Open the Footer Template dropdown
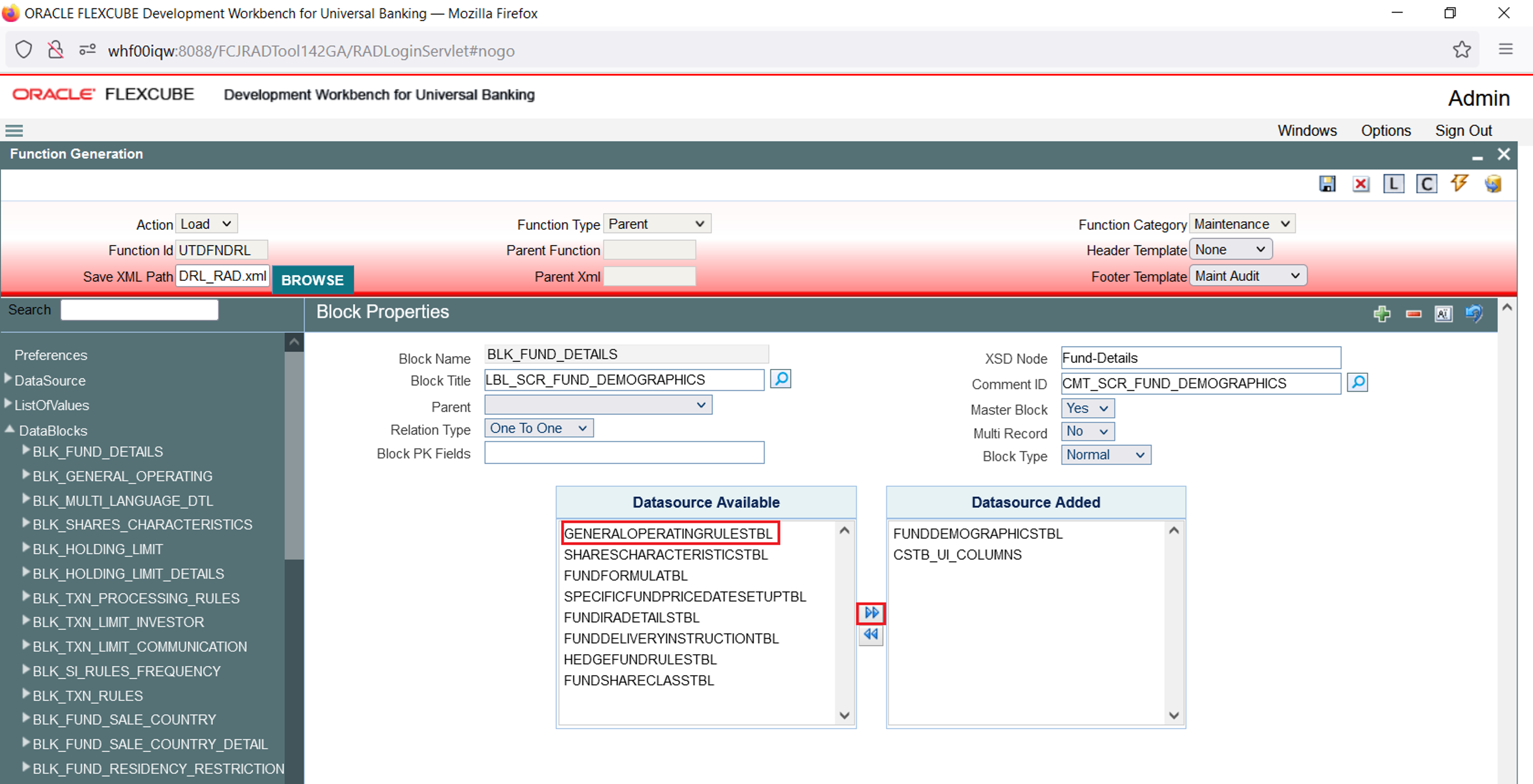1533x784 pixels. click(x=1247, y=276)
